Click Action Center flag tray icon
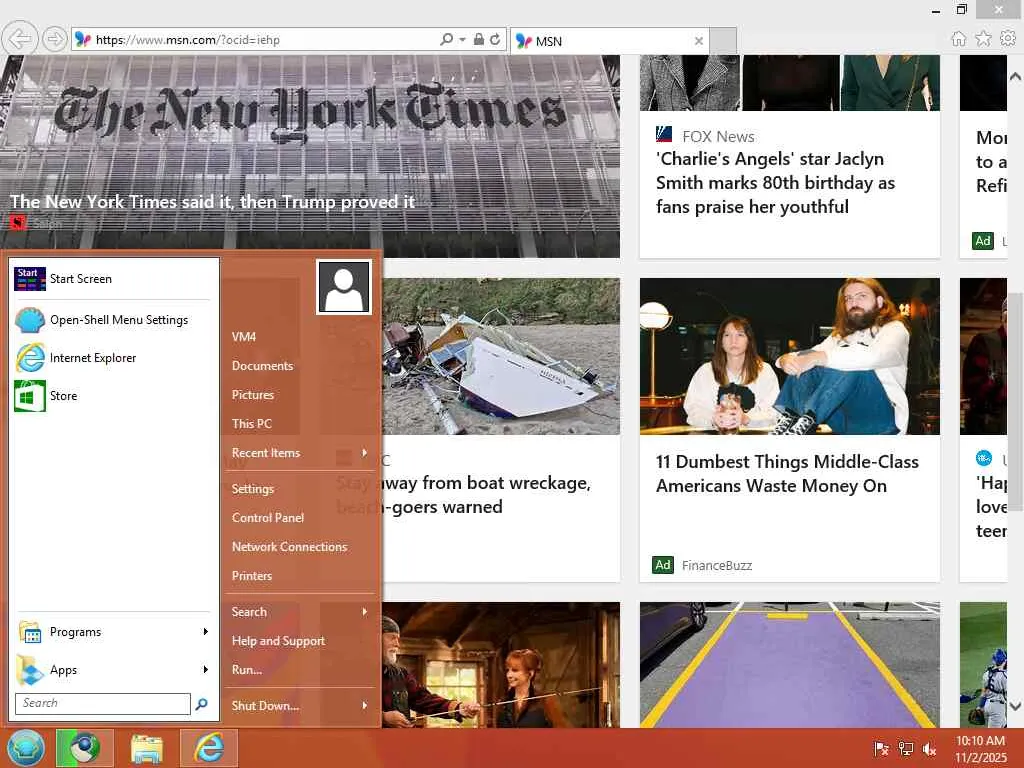 (881, 749)
